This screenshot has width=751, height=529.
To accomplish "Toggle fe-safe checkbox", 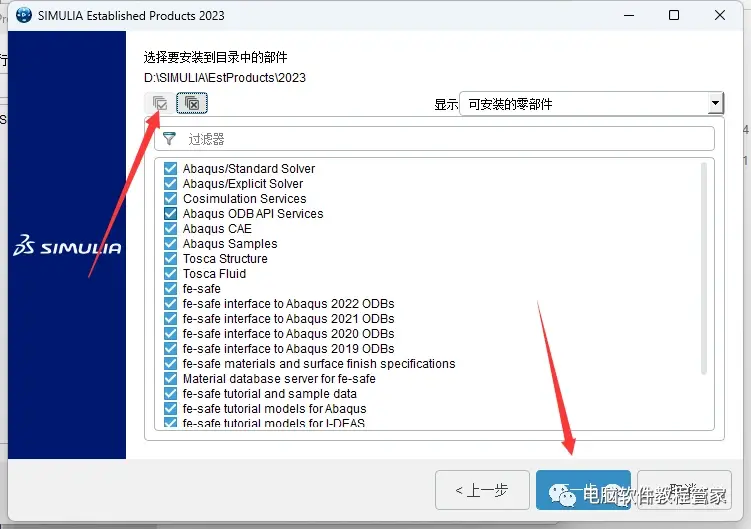I will (x=171, y=288).
